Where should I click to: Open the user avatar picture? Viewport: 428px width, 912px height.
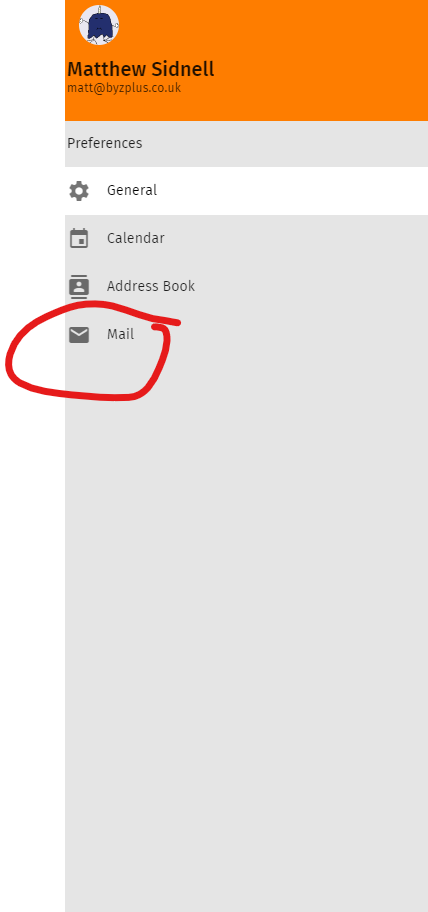[x=99, y=25]
